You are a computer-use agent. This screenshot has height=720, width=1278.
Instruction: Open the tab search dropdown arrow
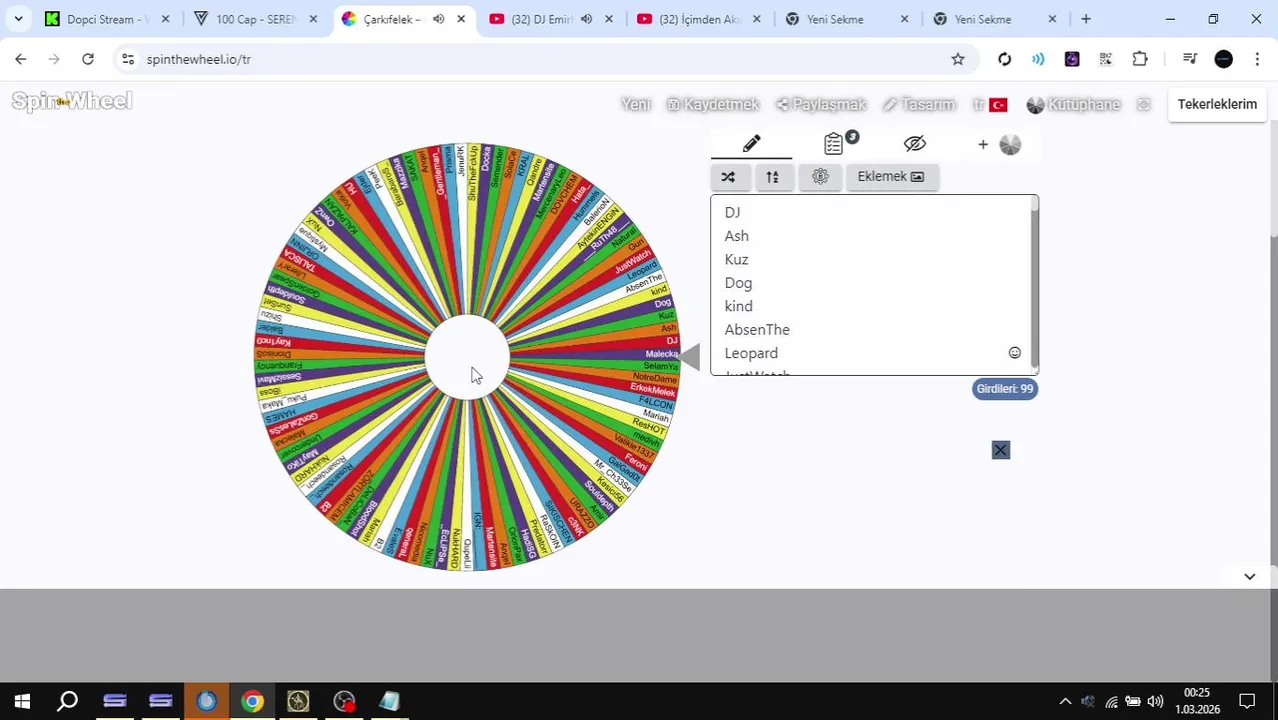(x=18, y=19)
